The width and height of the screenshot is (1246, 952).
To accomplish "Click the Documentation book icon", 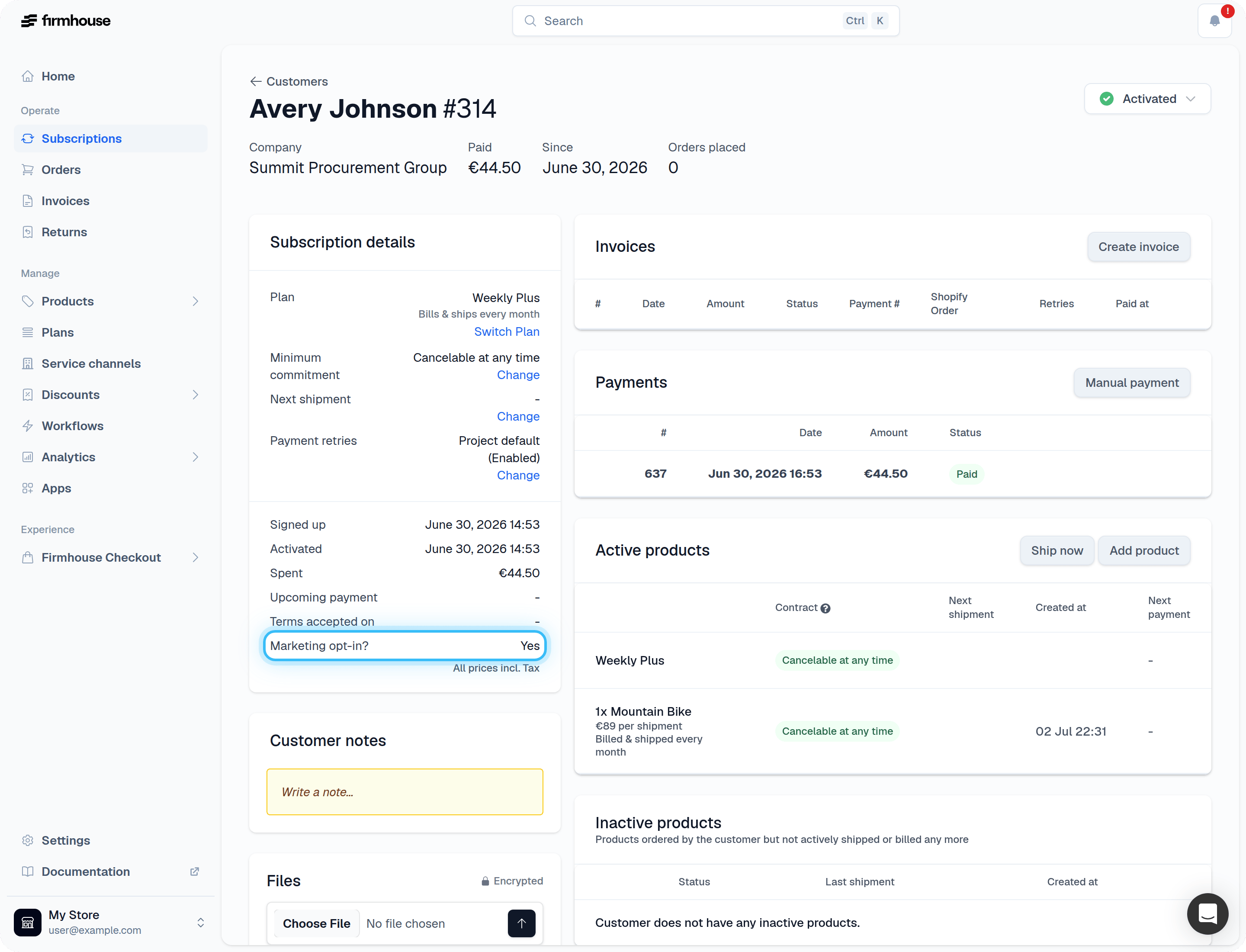I will click(x=27, y=871).
